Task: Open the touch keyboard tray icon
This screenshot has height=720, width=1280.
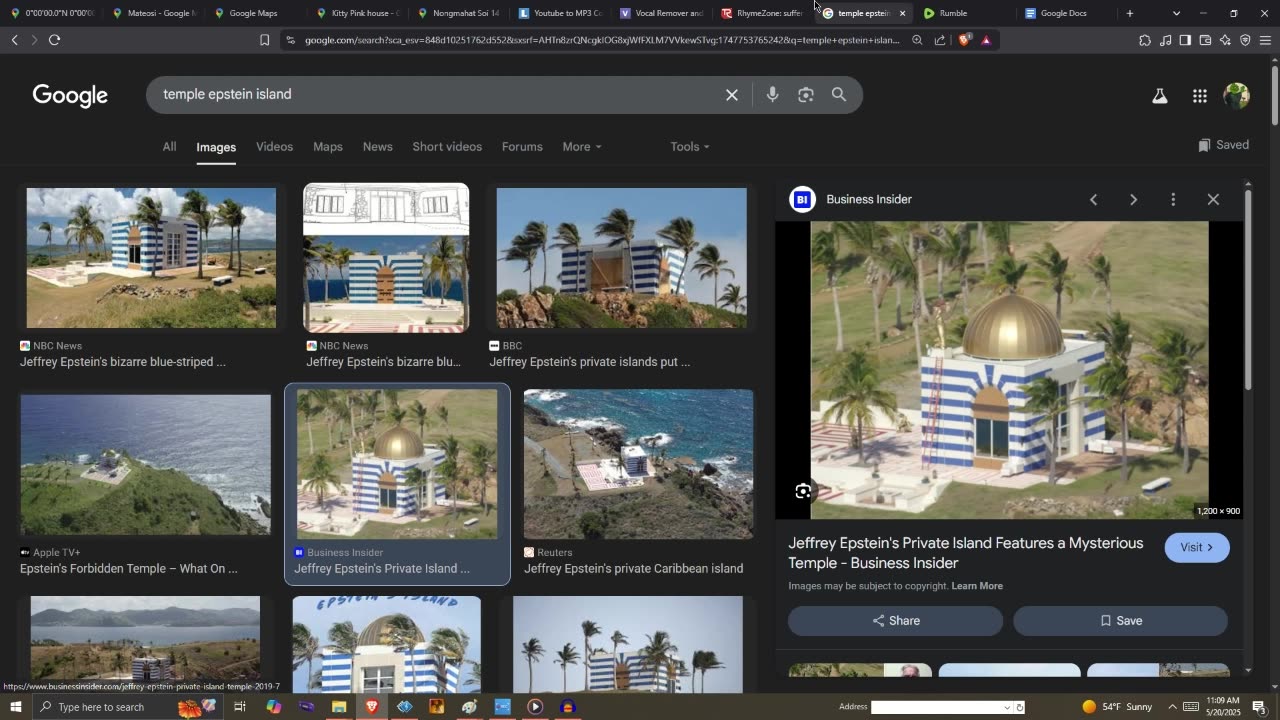Action: pos(1191,707)
